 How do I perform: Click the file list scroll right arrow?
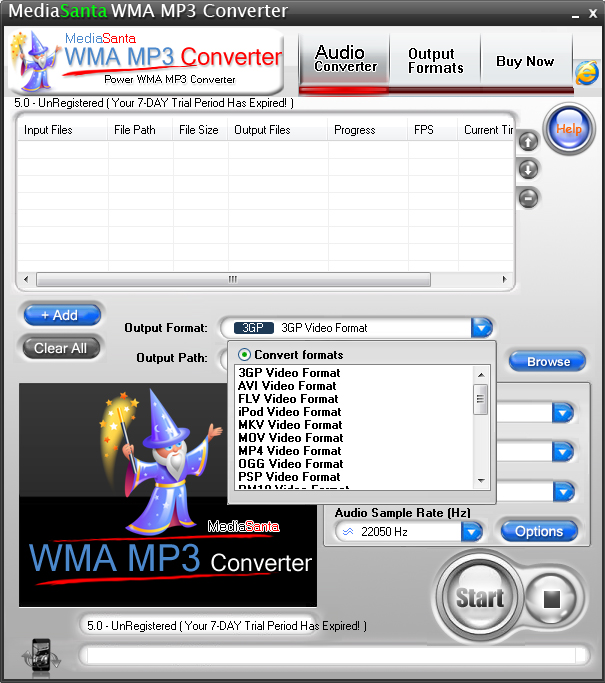click(x=504, y=279)
